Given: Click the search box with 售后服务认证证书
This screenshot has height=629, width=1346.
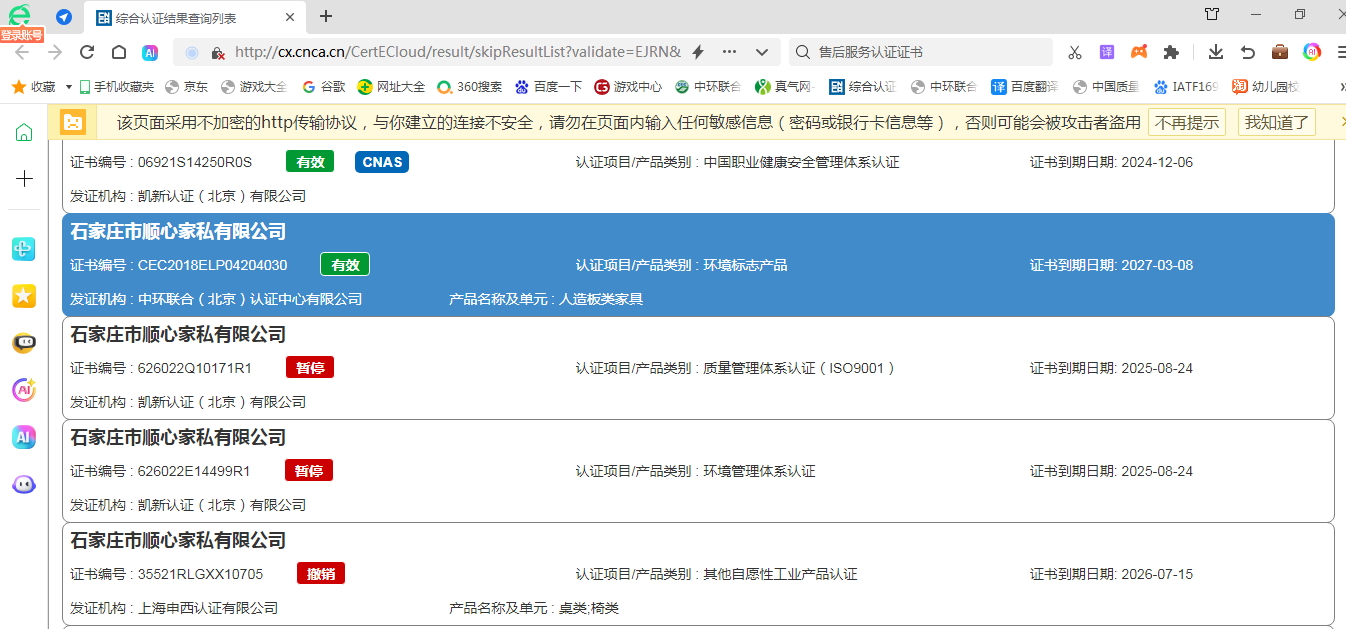Looking at the screenshot, I should 920,52.
